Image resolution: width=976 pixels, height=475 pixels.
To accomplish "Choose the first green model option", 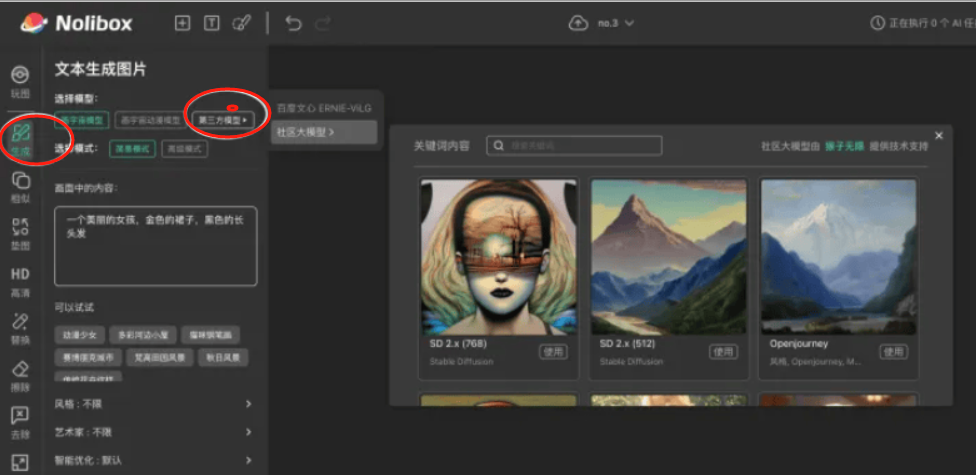I will point(82,119).
